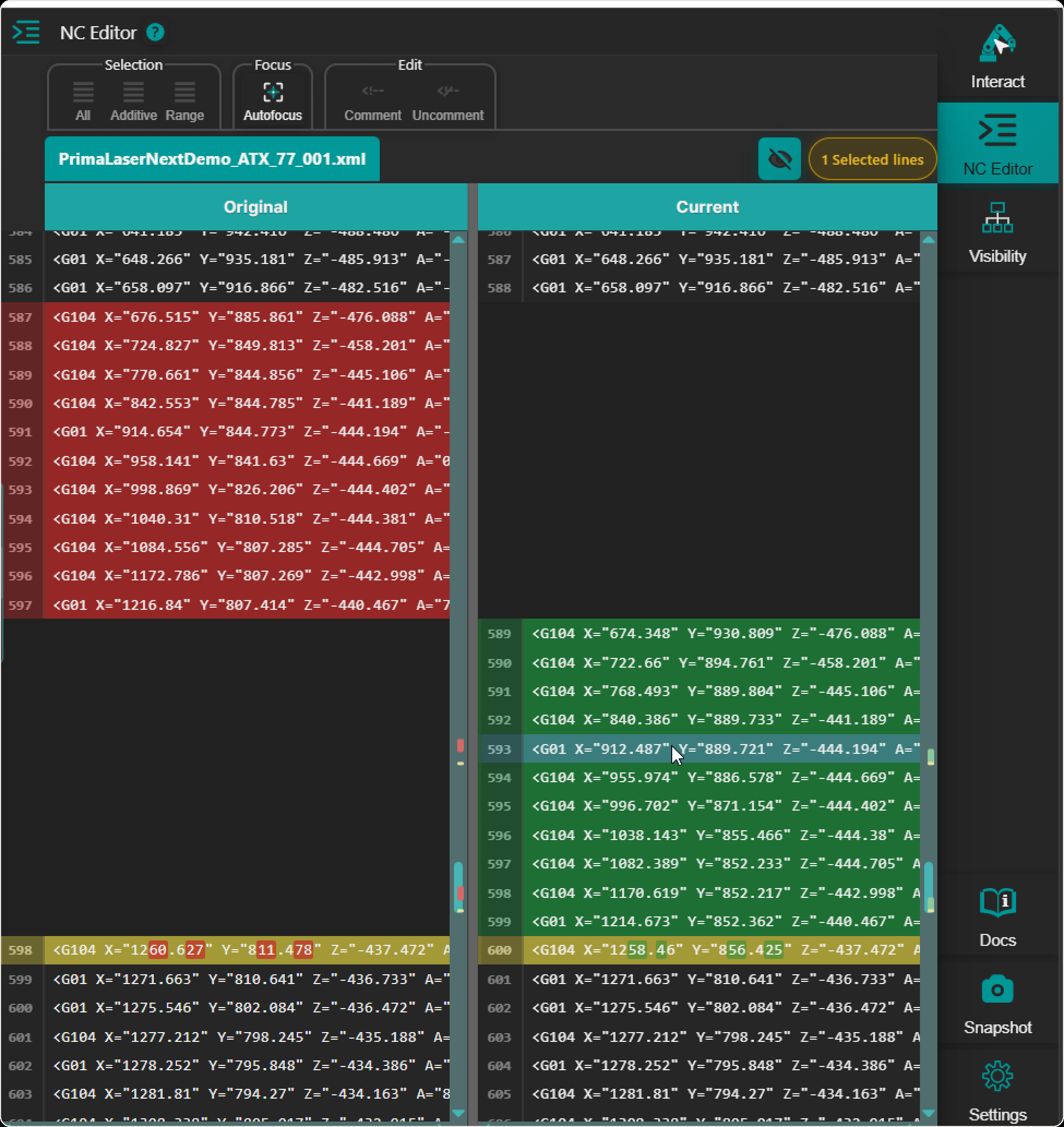Click the 1 Selected lines badge
Viewport: 1064px width, 1127px height.
[x=872, y=159]
